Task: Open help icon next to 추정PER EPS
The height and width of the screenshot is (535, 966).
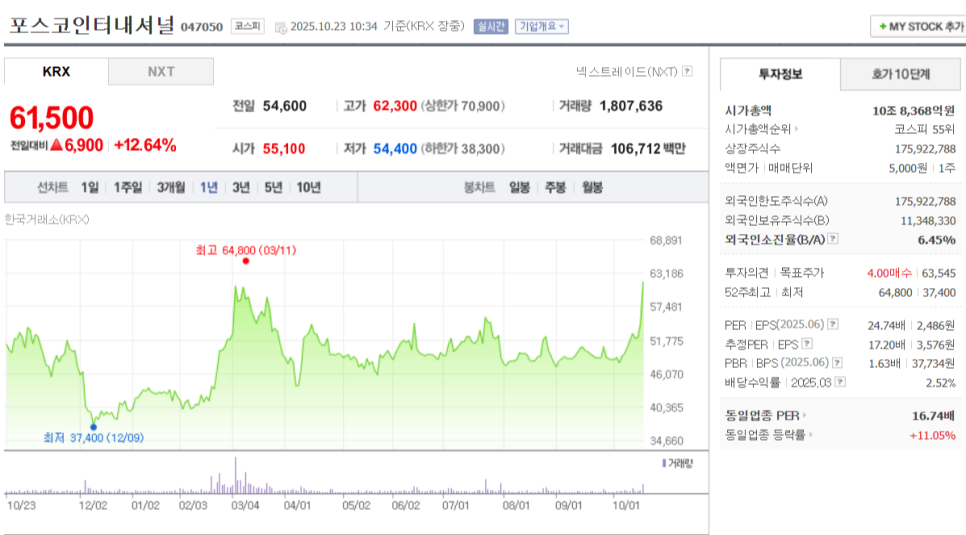Action: point(807,344)
